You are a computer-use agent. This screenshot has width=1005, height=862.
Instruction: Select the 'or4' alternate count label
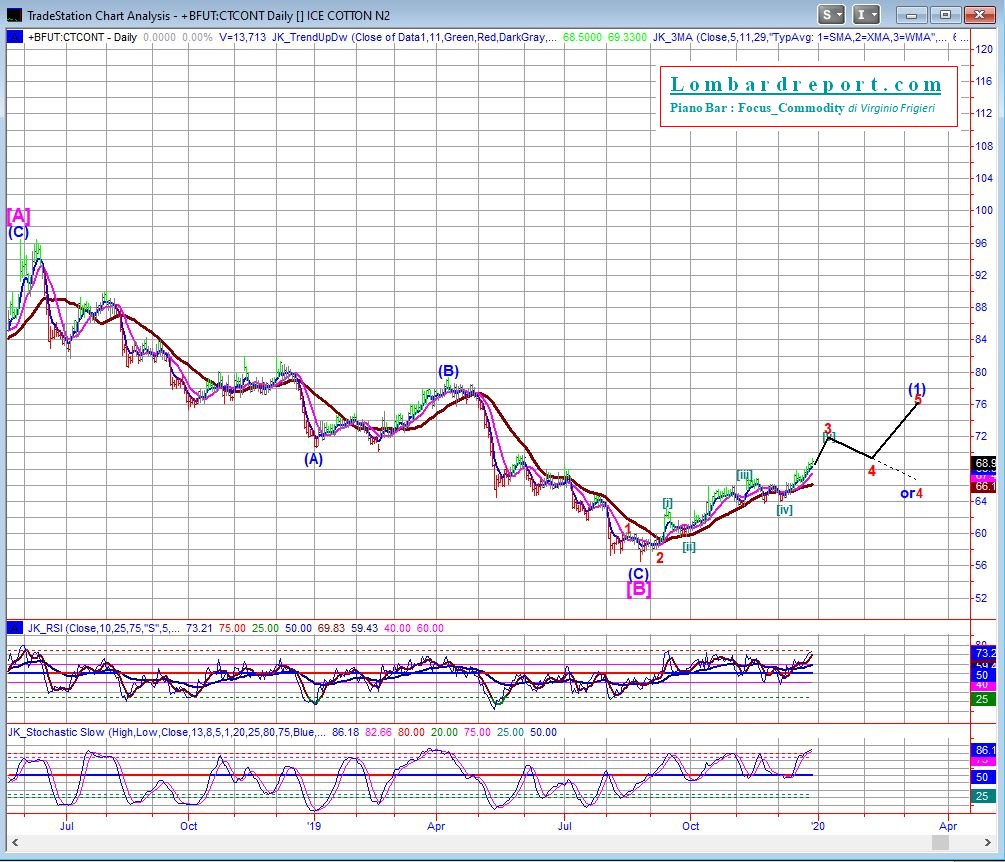pos(911,493)
